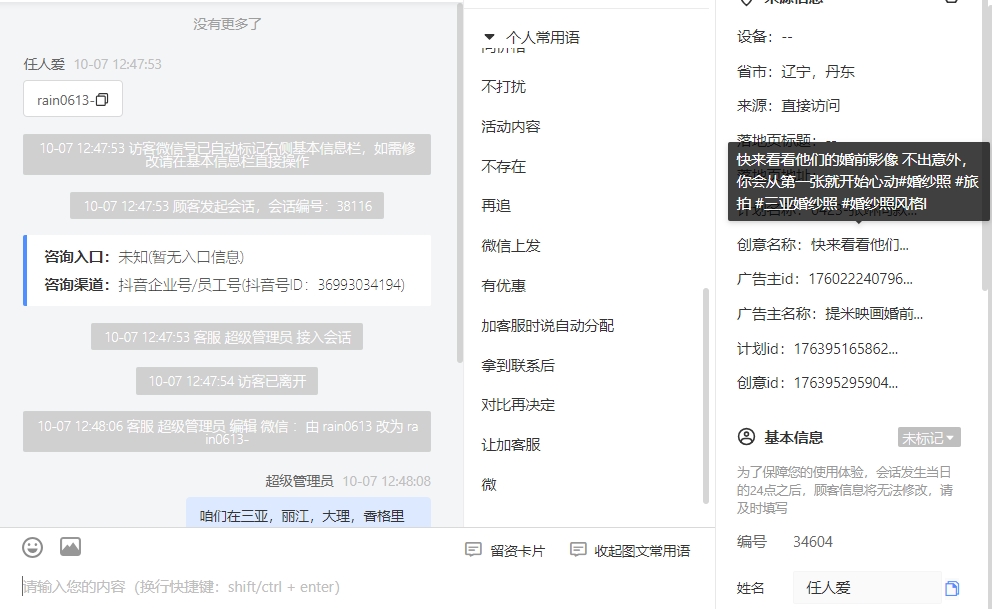Select the quick phrase 微信上发
The image size is (992, 609).
coord(511,245)
